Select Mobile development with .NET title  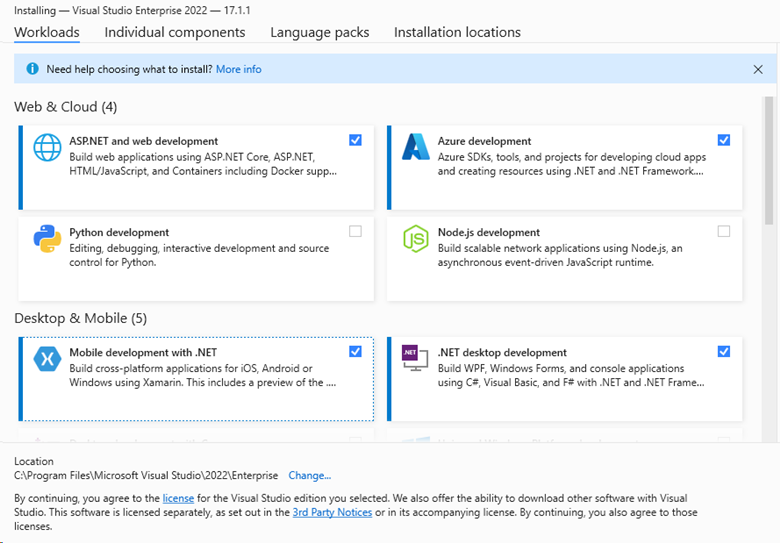(x=143, y=353)
